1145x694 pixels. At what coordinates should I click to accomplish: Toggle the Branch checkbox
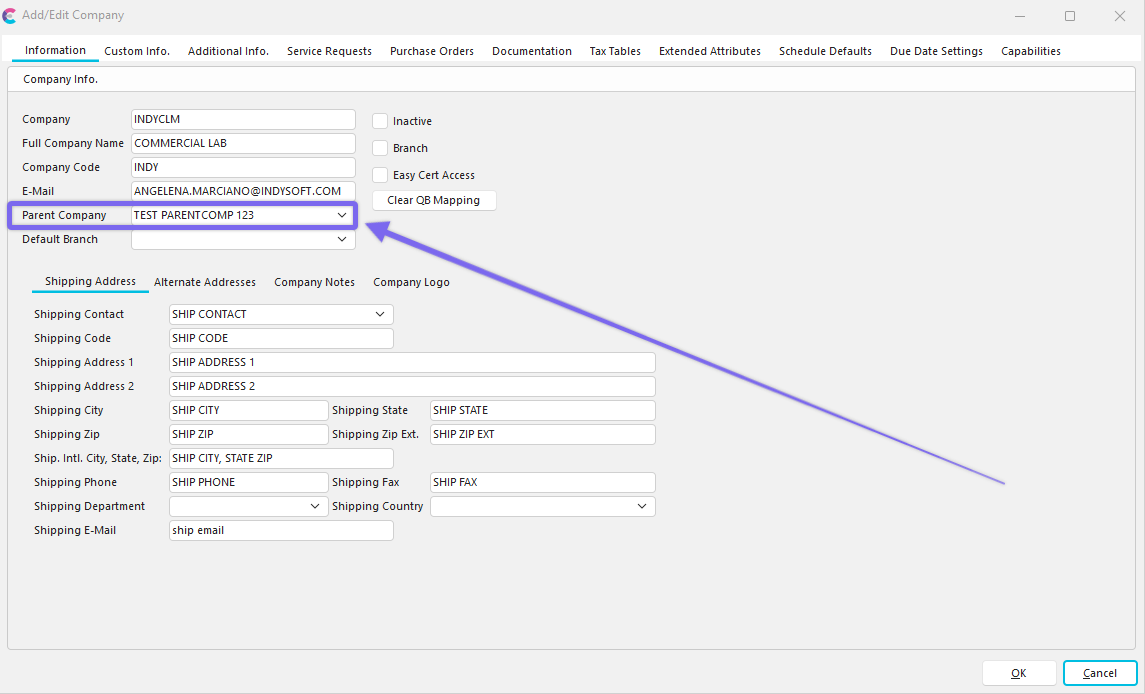coord(380,148)
